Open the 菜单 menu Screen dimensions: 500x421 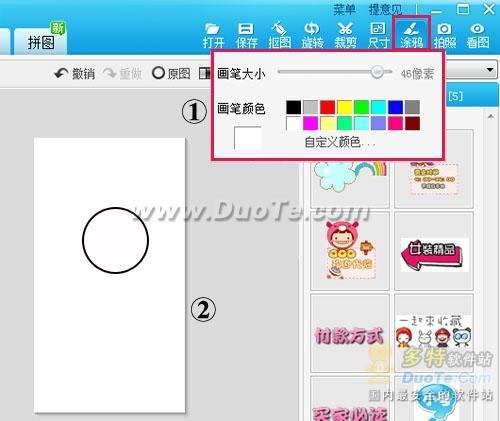[344, 10]
